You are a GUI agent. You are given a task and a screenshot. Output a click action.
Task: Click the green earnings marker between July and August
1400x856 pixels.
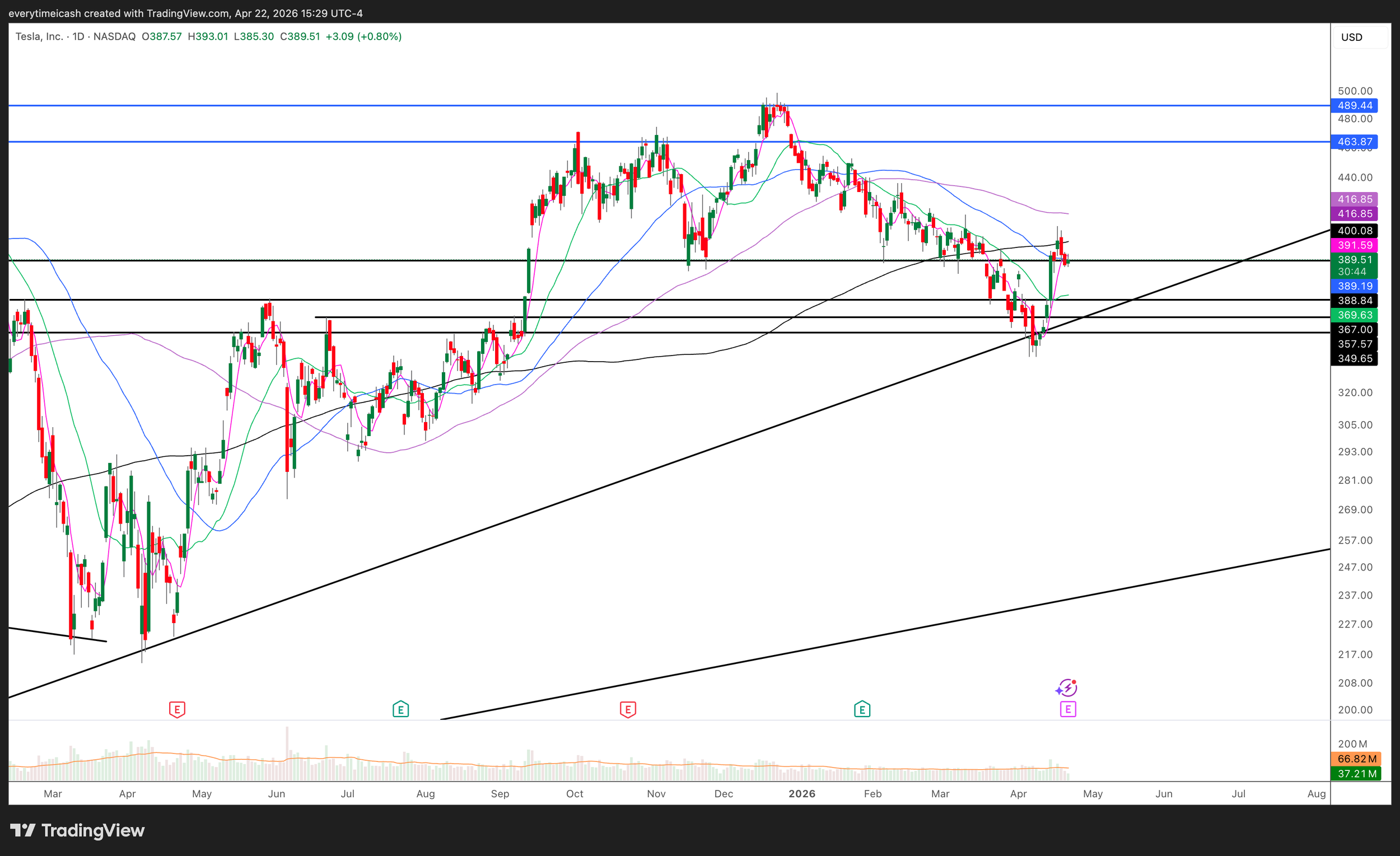click(400, 709)
